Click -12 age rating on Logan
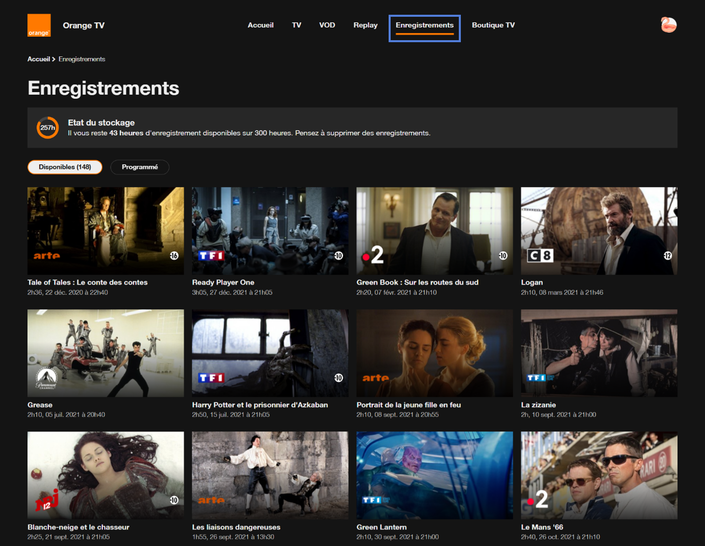 point(668,255)
